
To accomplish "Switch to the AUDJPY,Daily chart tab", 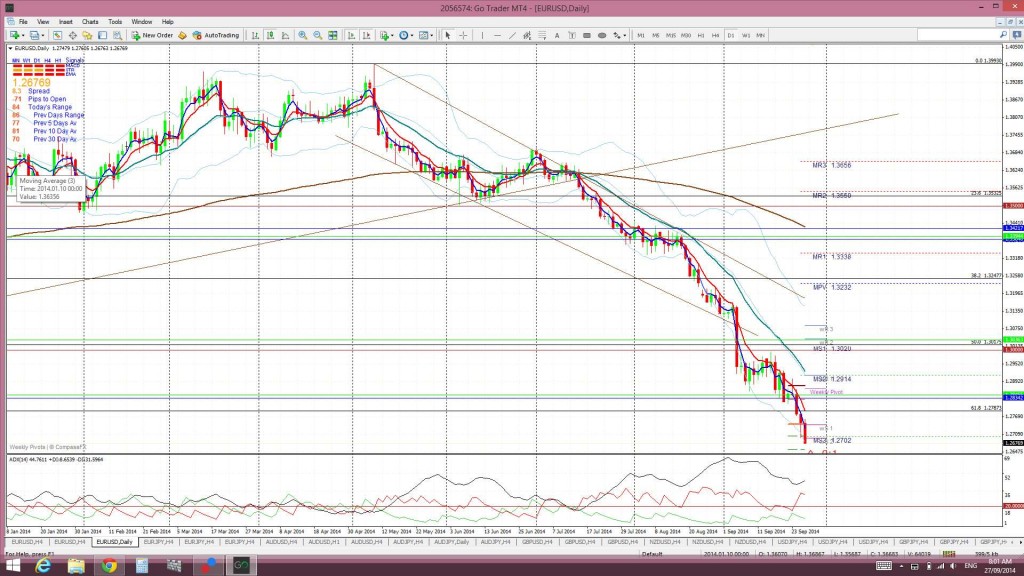I will coord(451,542).
